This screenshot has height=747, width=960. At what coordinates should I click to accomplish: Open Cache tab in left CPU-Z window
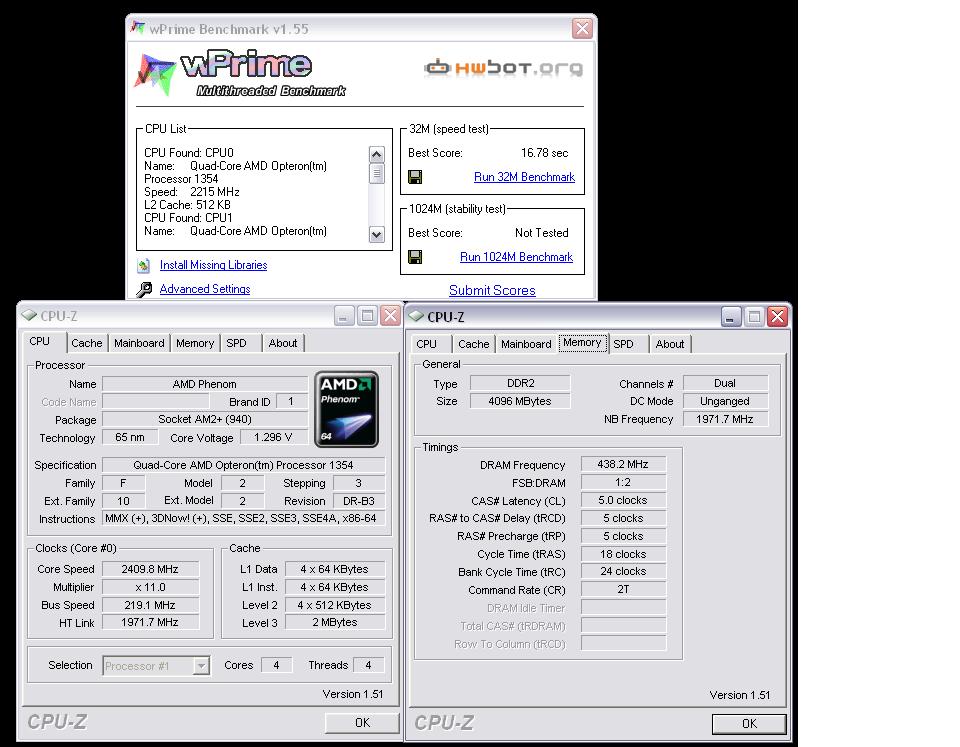87,343
